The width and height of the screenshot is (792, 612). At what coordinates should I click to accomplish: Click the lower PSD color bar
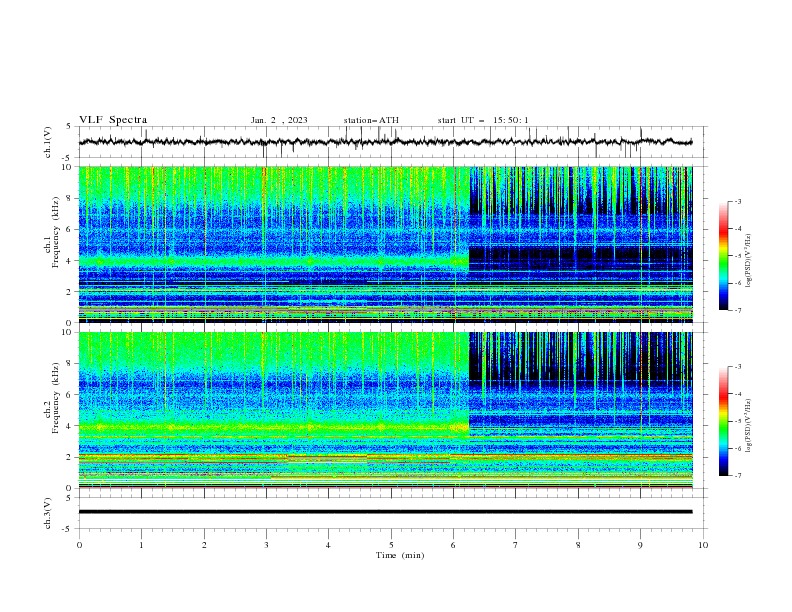(723, 421)
